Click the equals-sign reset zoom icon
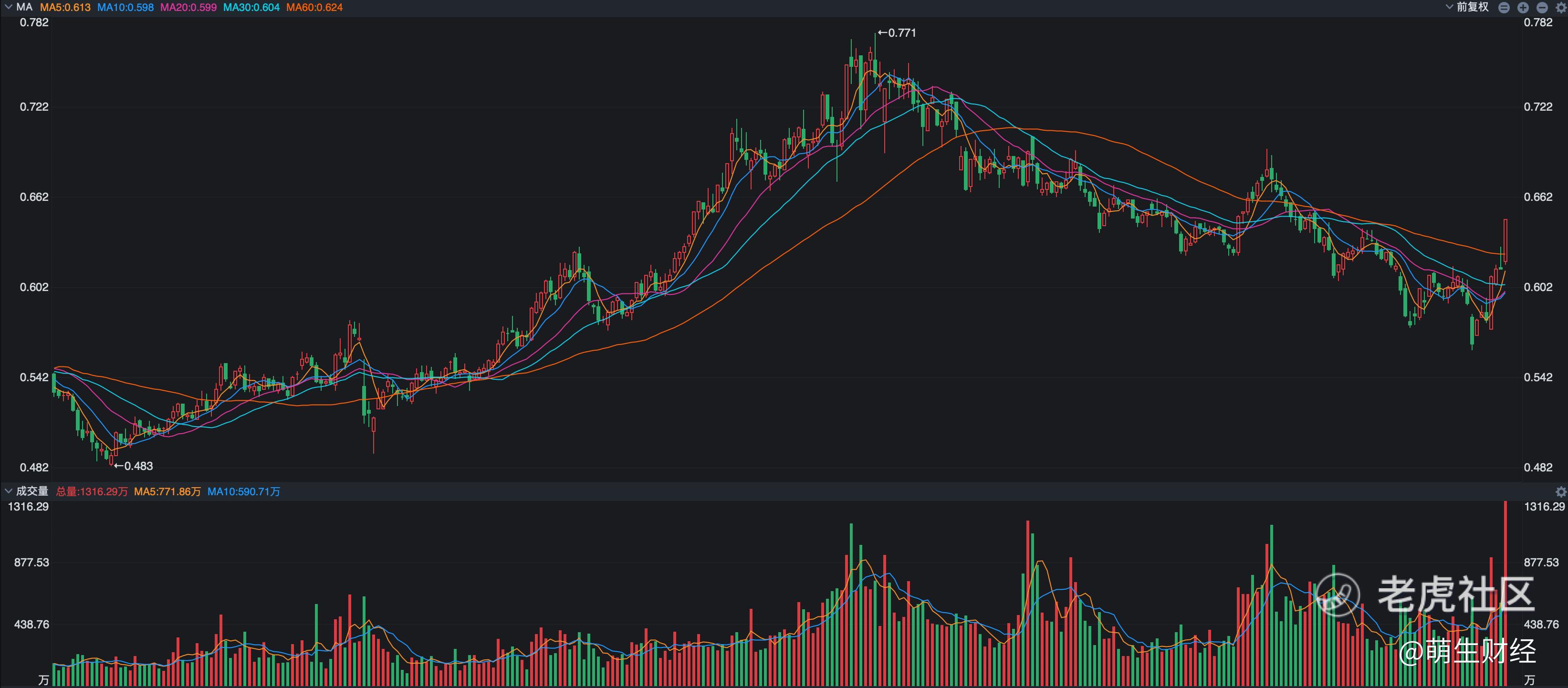The image size is (1568, 688). (1504, 8)
